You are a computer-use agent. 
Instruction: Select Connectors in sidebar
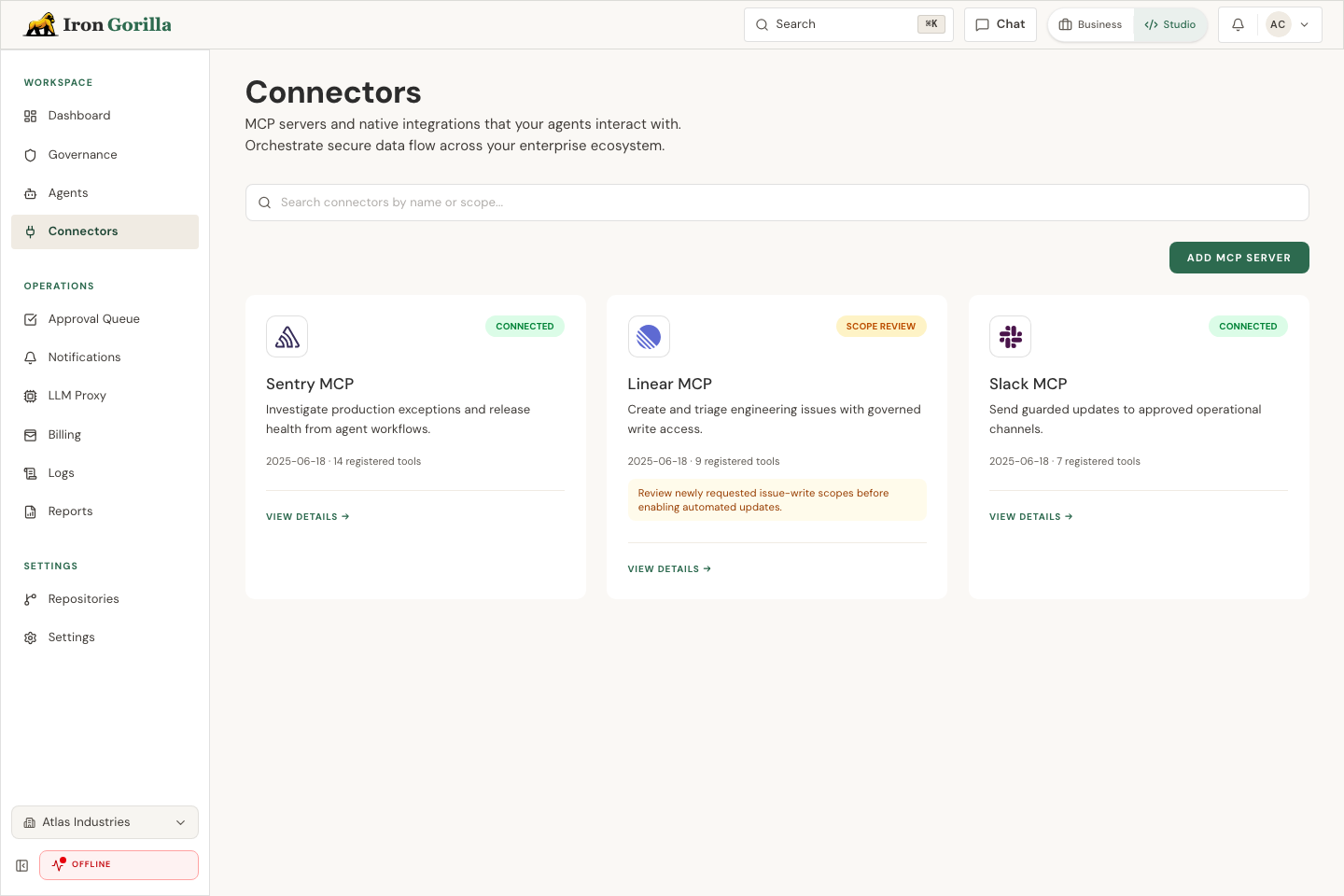105,231
